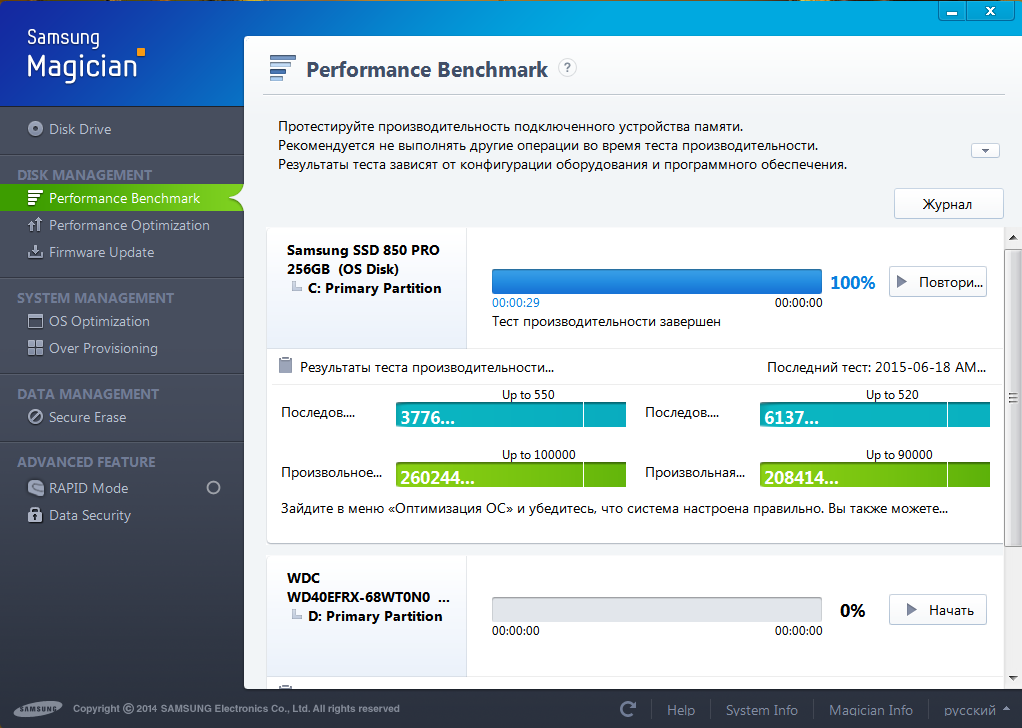Click Повтори... to rerun SSD benchmark
This screenshot has width=1022, height=728.
coord(938,282)
